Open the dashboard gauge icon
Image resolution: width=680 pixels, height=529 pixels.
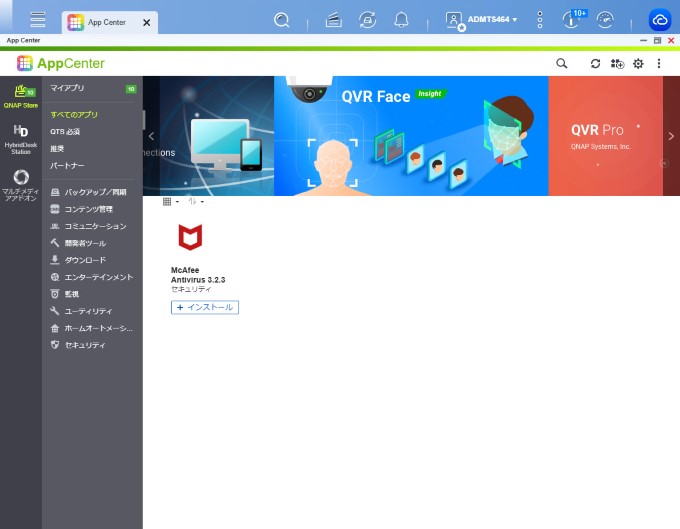tap(605, 20)
